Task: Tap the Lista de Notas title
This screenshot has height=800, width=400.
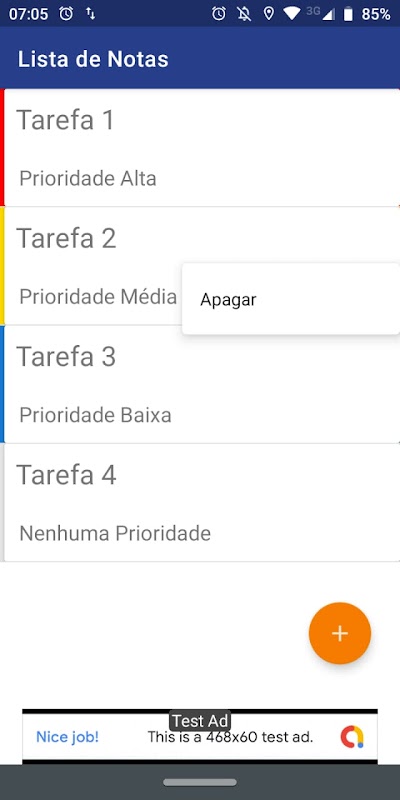Action: (93, 59)
